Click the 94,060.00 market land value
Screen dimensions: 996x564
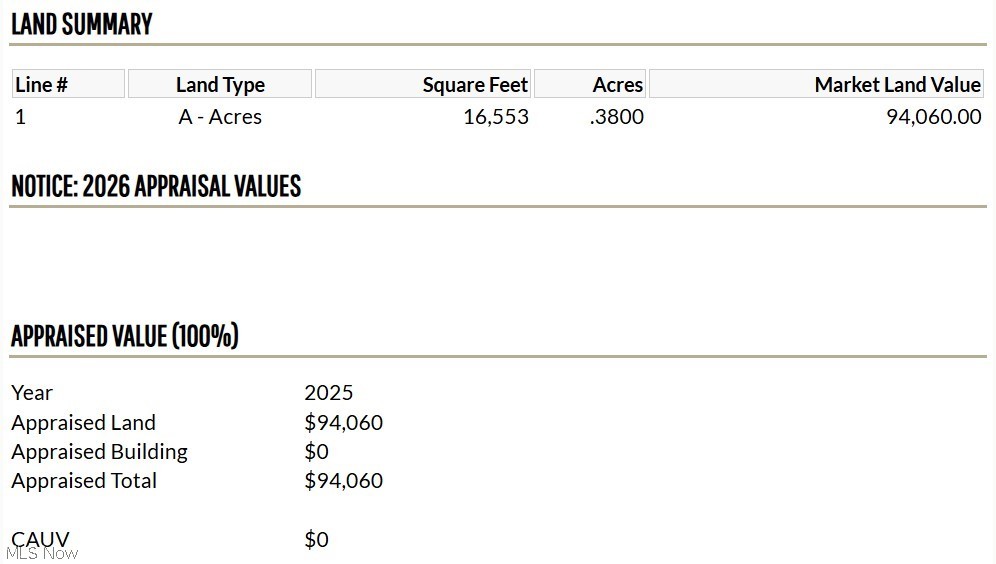[x=933, y=117]
